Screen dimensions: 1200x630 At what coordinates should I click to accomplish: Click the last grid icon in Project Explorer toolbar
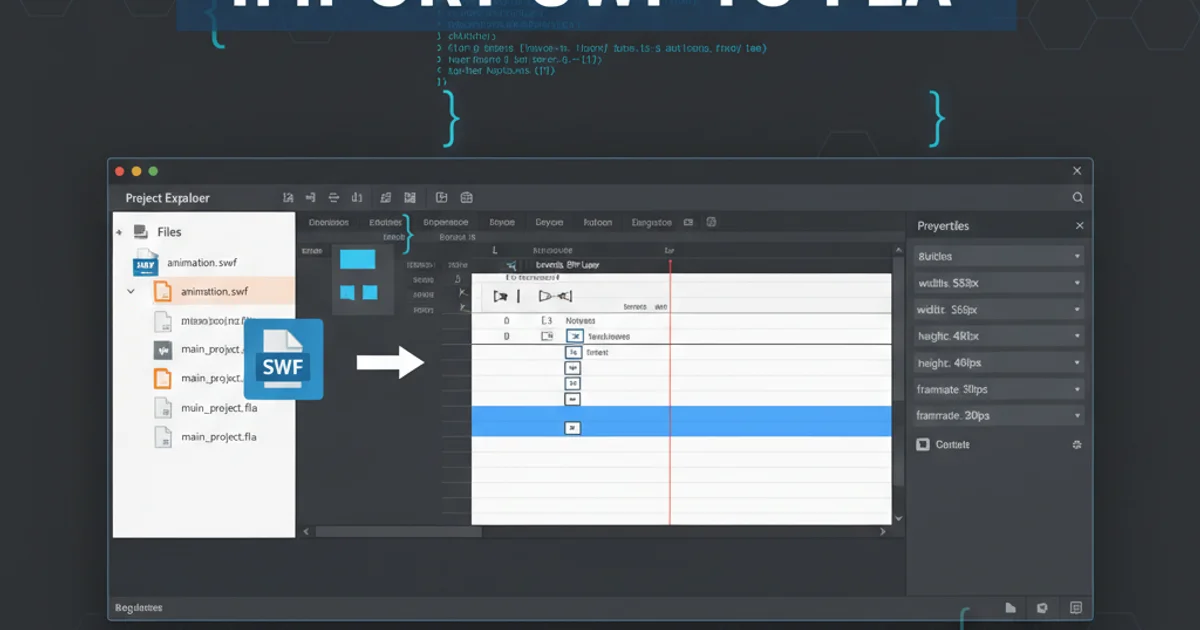pos(466,198)
